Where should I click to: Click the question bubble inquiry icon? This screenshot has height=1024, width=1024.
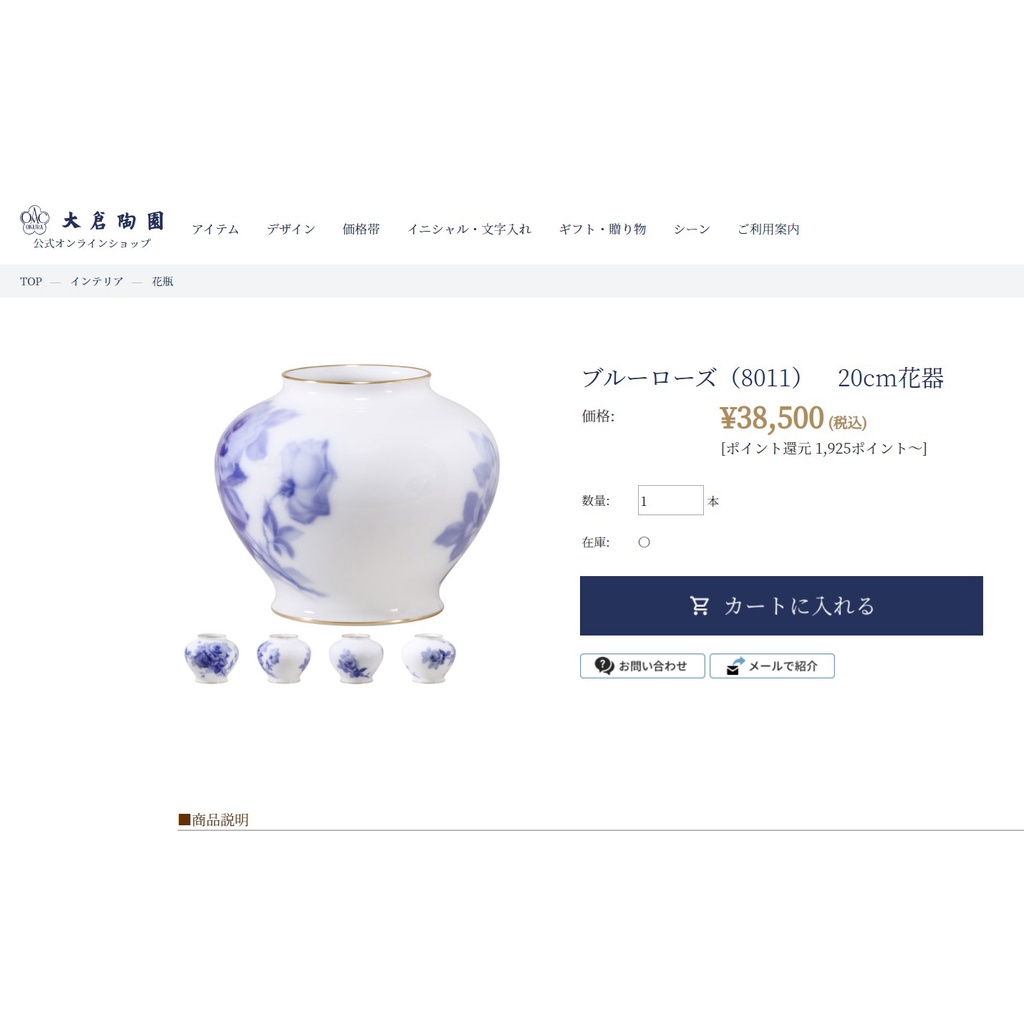coord(603,665)
